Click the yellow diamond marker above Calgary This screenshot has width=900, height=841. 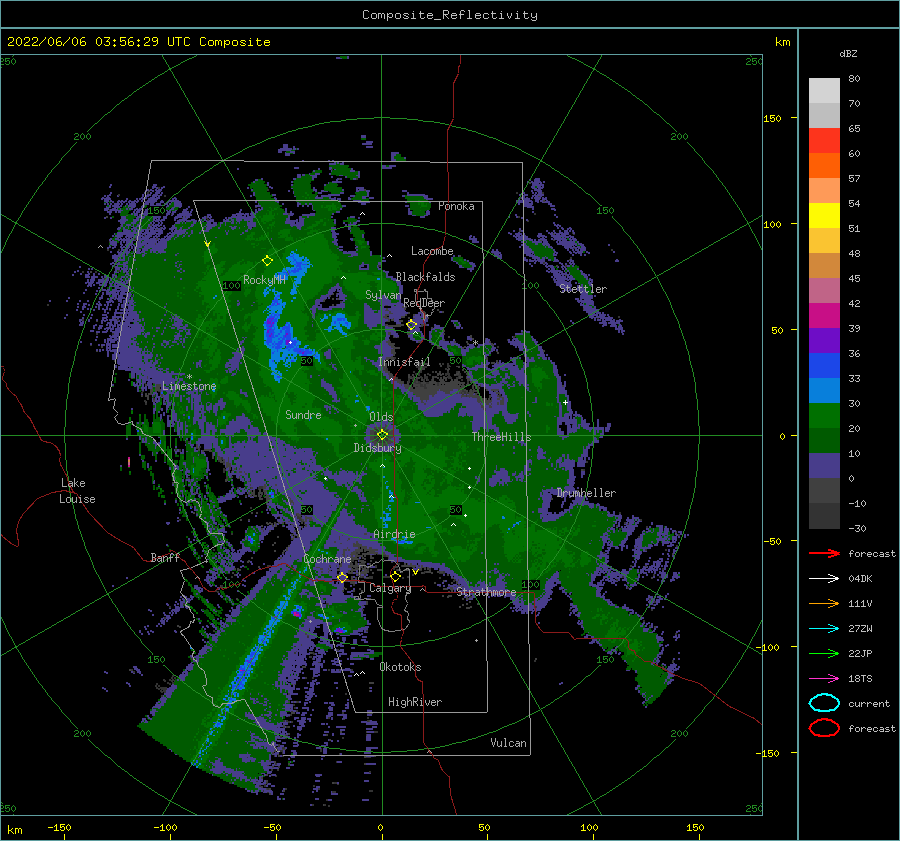pyautogui.click(x=395, y=576)
